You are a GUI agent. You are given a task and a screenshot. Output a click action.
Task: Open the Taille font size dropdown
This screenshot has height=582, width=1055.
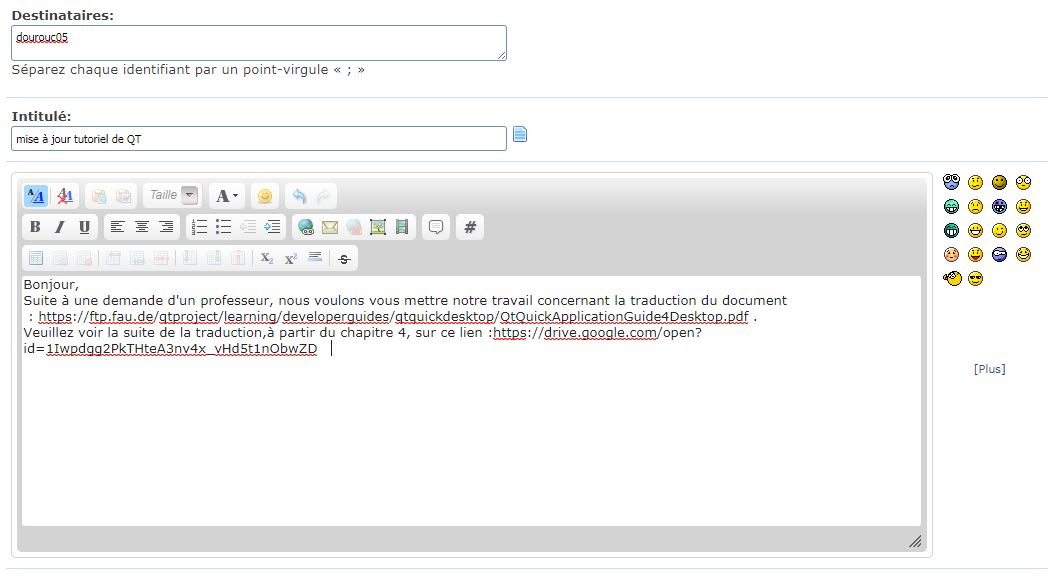172,195
